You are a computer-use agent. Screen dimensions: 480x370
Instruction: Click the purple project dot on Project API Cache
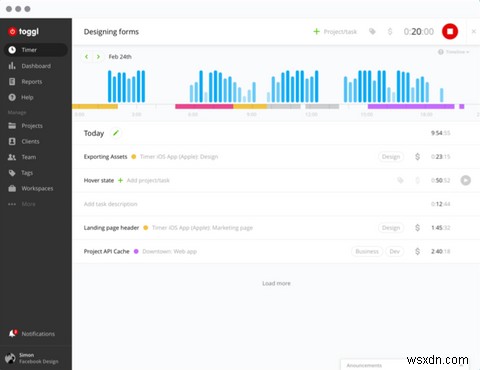coord(136,251)
